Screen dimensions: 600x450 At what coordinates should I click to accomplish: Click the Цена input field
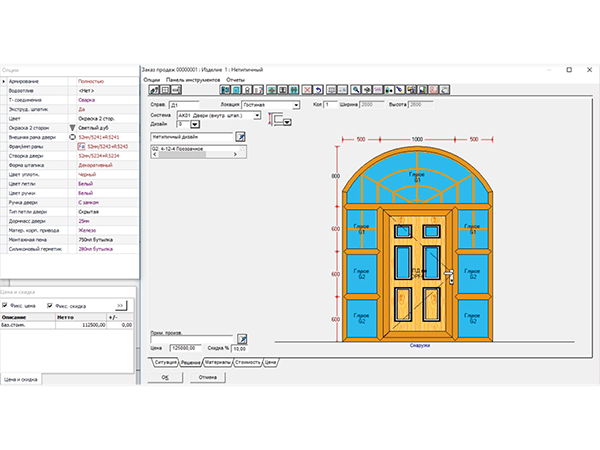(185, 350)
